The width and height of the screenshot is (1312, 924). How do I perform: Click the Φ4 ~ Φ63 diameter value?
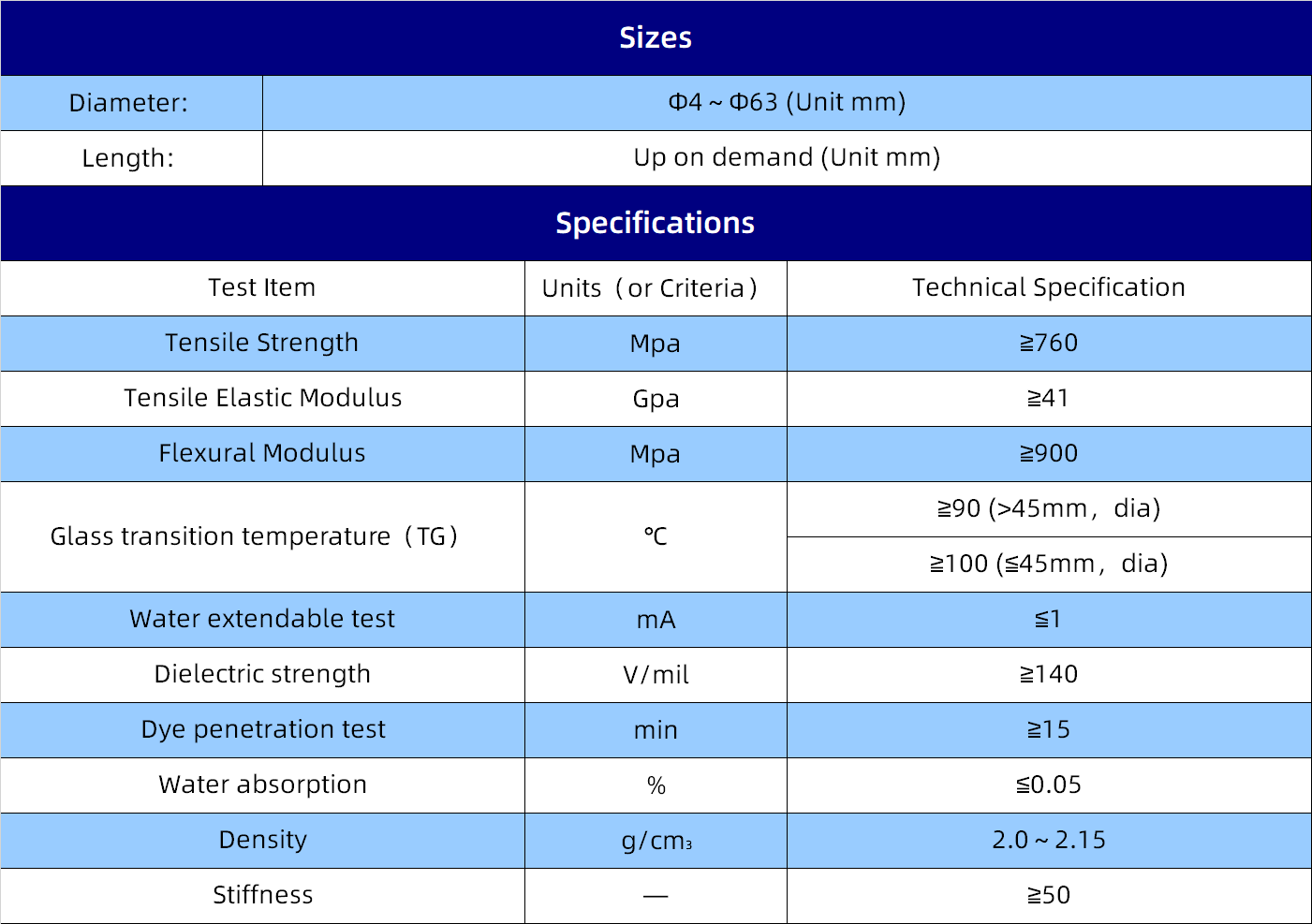tap(787, 102)
